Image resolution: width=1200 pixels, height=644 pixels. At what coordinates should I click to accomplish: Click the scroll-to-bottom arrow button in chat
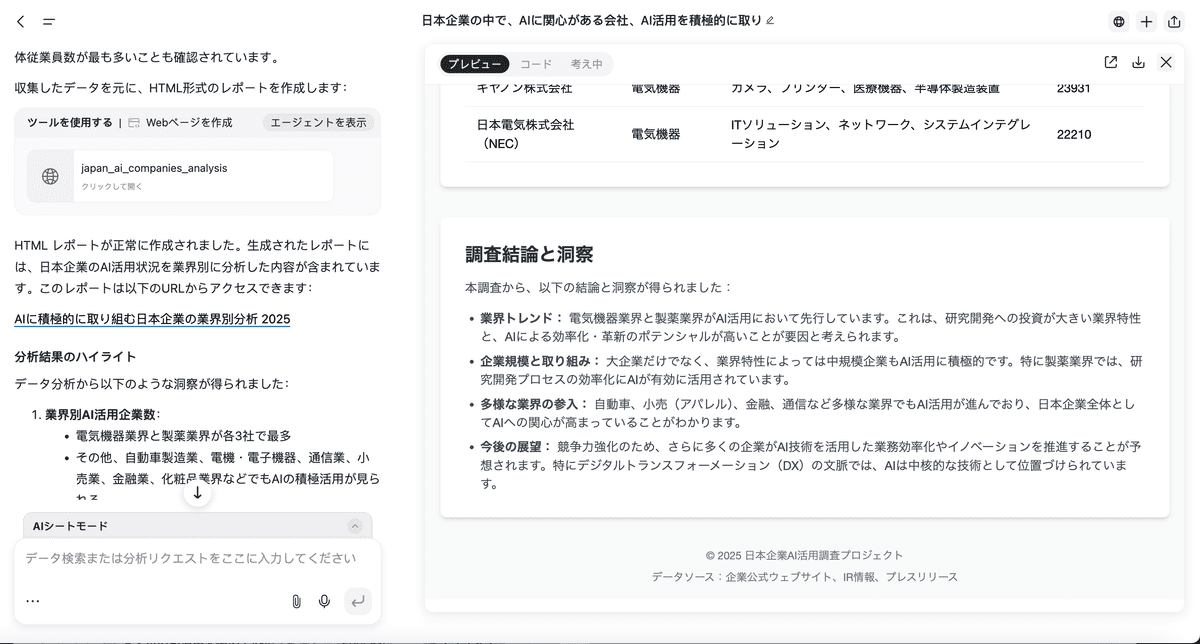click(x=198, y=492)
